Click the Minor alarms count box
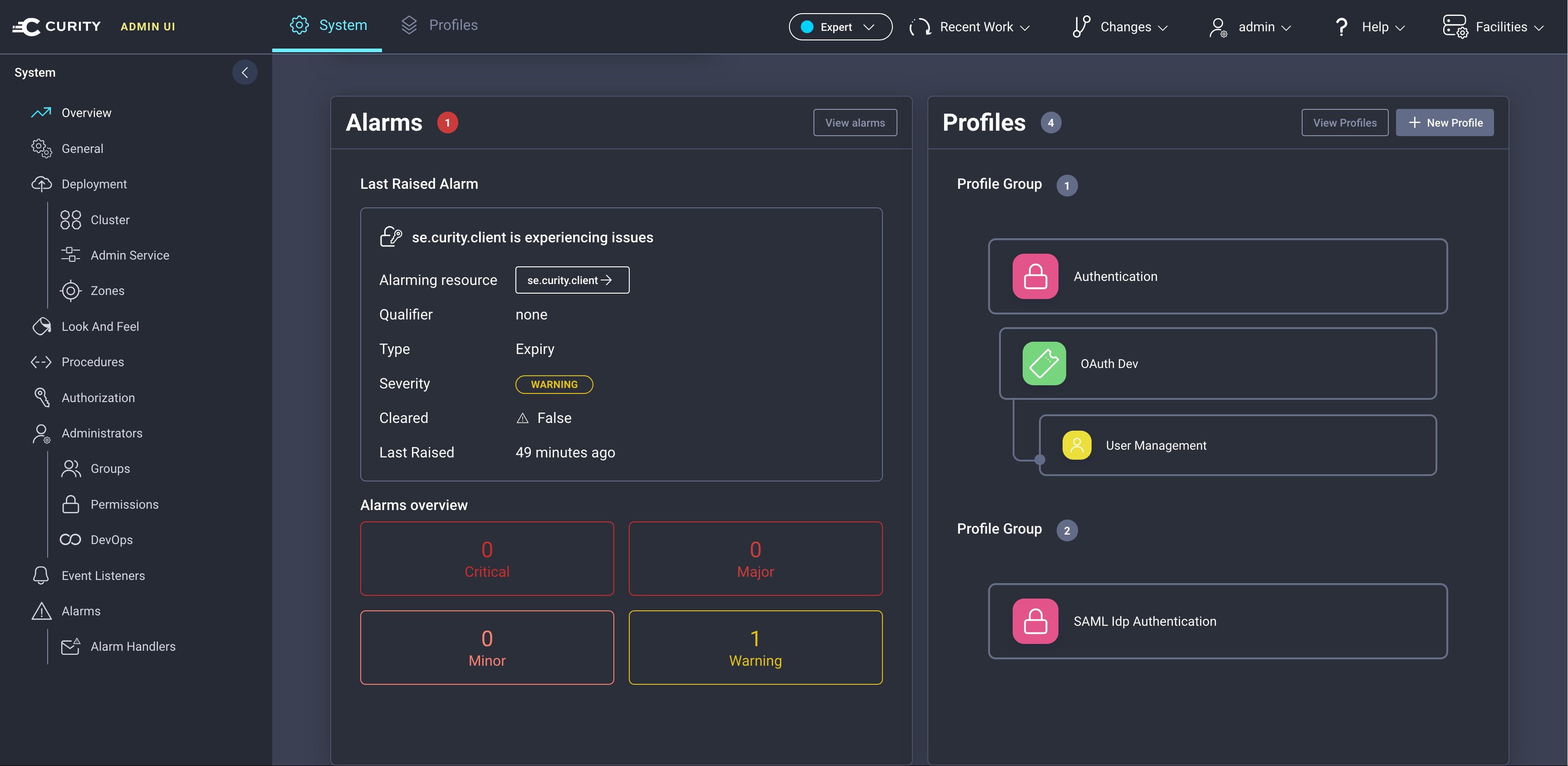Viewport: 1568px width, 766px height. click(x=487, y=647)
